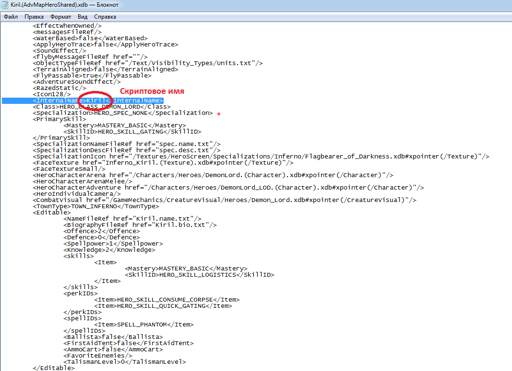This screenshot has height=371, width=512.
Task: Click the HERO_SKILL_LOGISTICS SkillID line
Action: (199, 275)
